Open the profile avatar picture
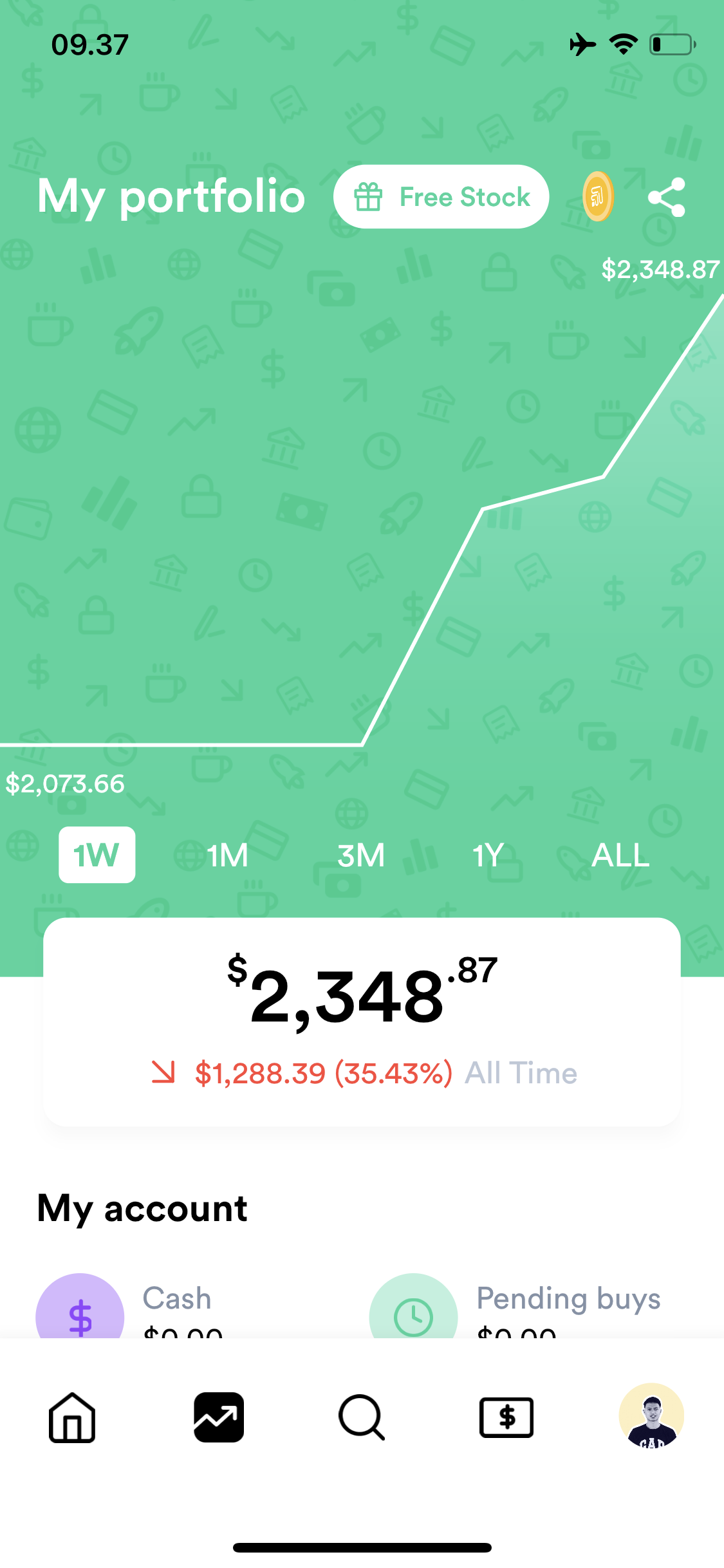Viewport: 724px width, 1568px height. pyautogui.click(x=651, y=1416)
